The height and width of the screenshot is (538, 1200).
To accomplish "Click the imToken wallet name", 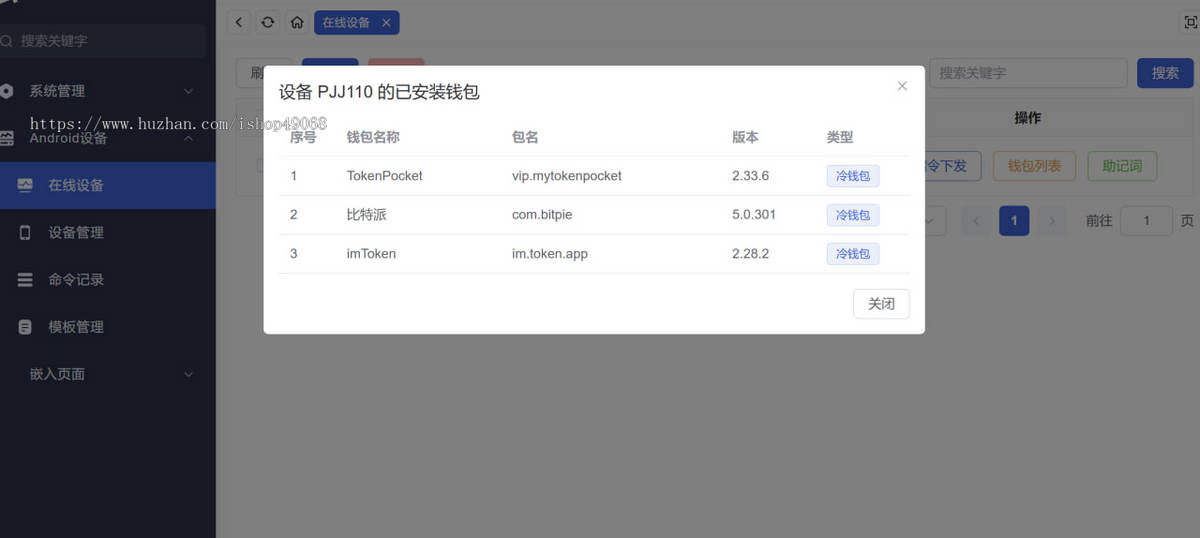I will pyautogui.click(x=371, y=254).
